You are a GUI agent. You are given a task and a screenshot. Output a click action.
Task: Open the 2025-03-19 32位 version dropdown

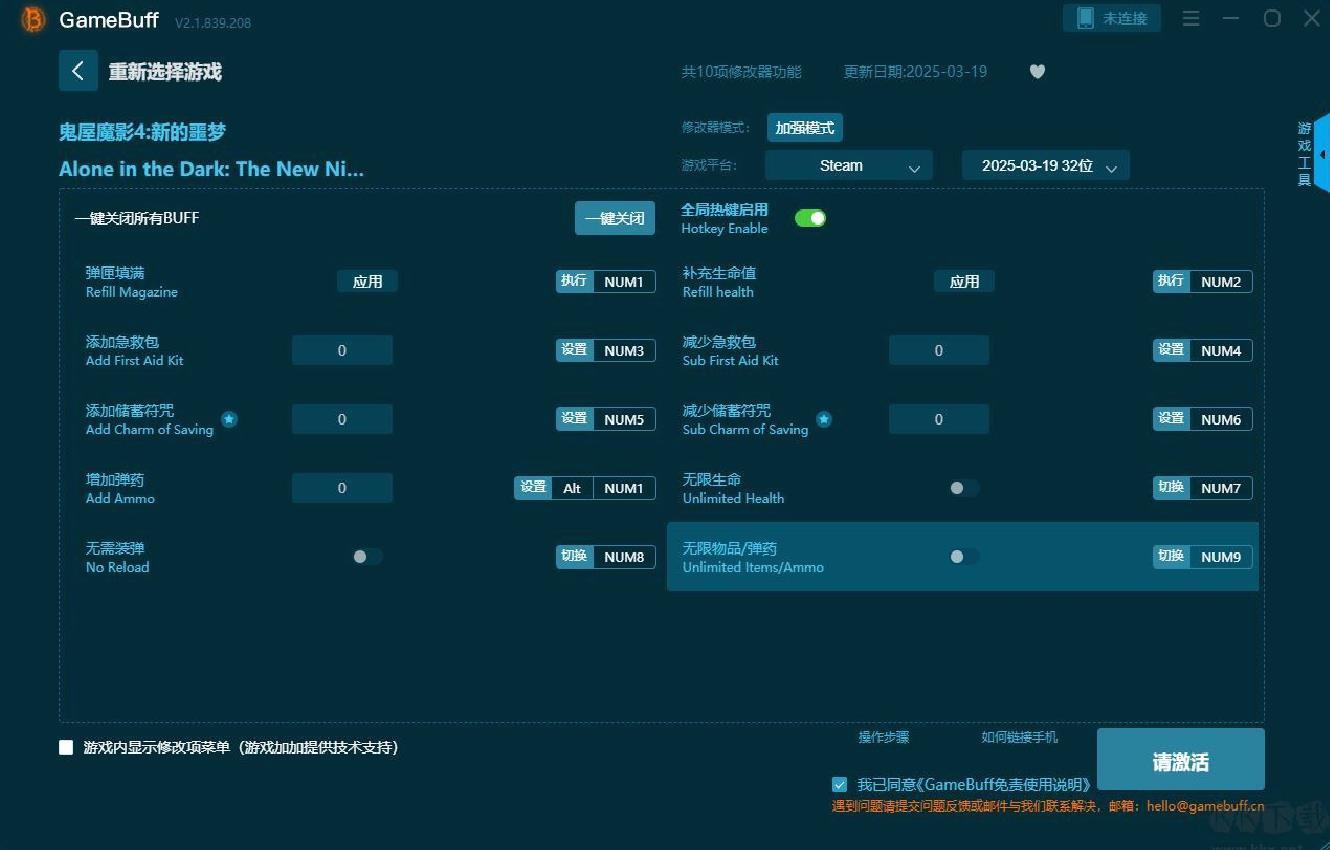1046,165
